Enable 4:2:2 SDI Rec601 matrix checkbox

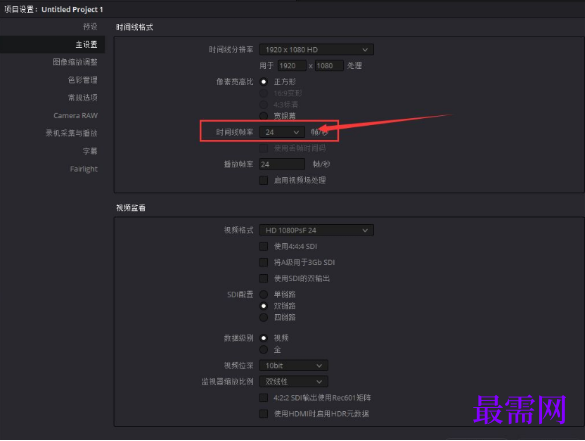[264, 398]
